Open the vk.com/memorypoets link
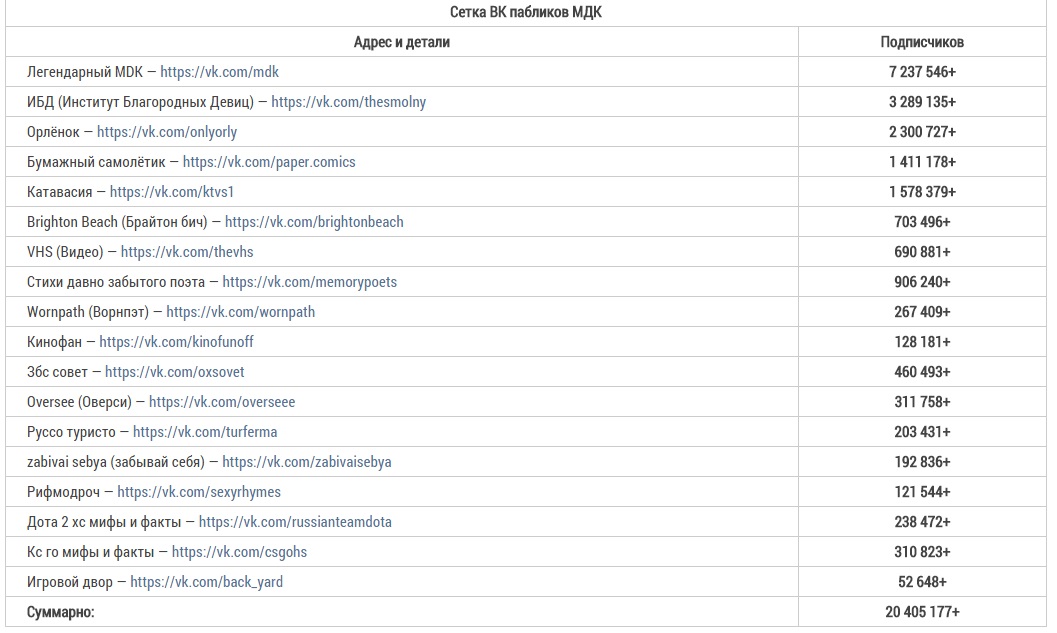The width and height of the screenshot is (1057, 633). 310,282
